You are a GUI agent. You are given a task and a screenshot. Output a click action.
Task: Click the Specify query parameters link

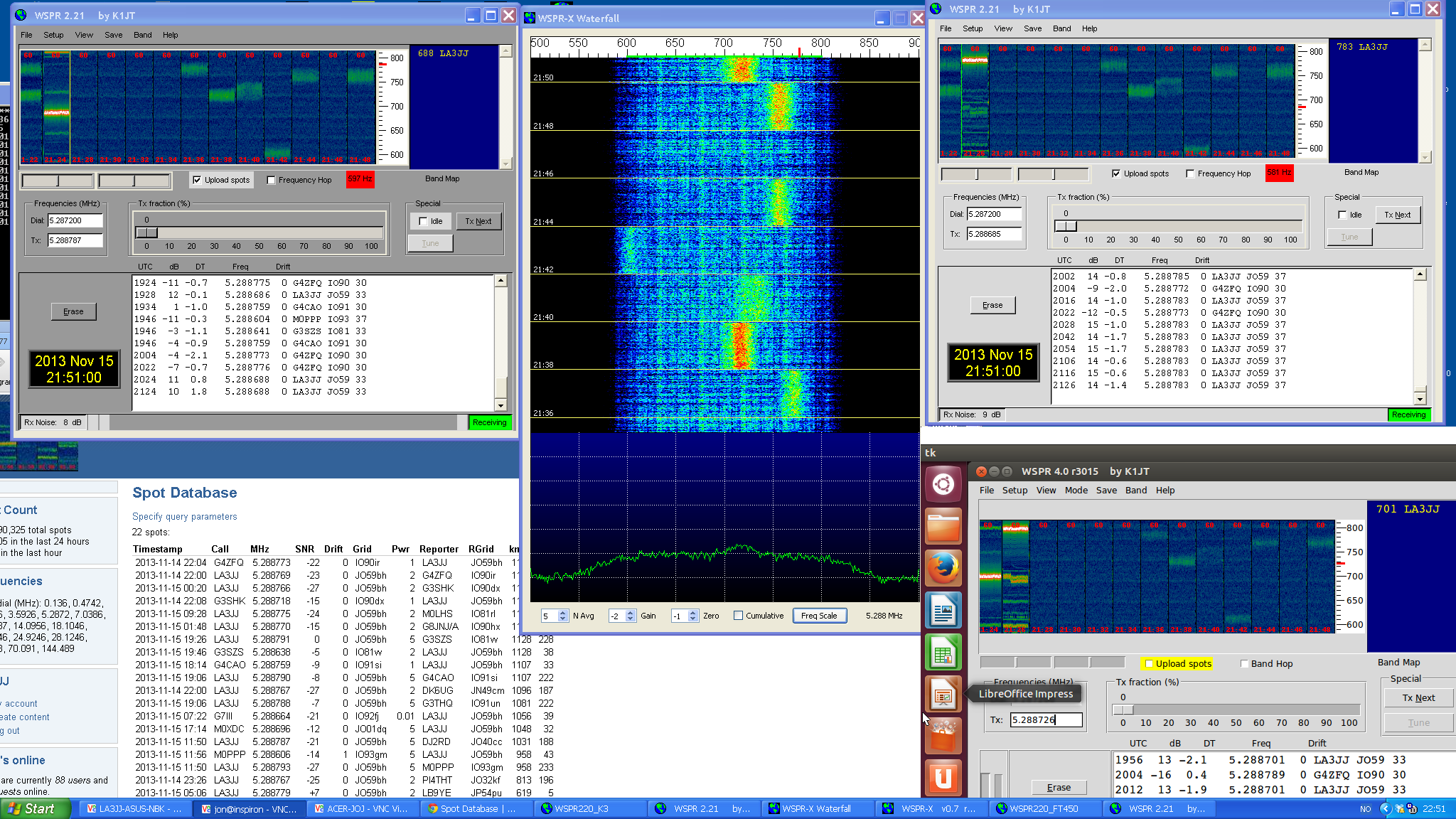click(184, 517)
